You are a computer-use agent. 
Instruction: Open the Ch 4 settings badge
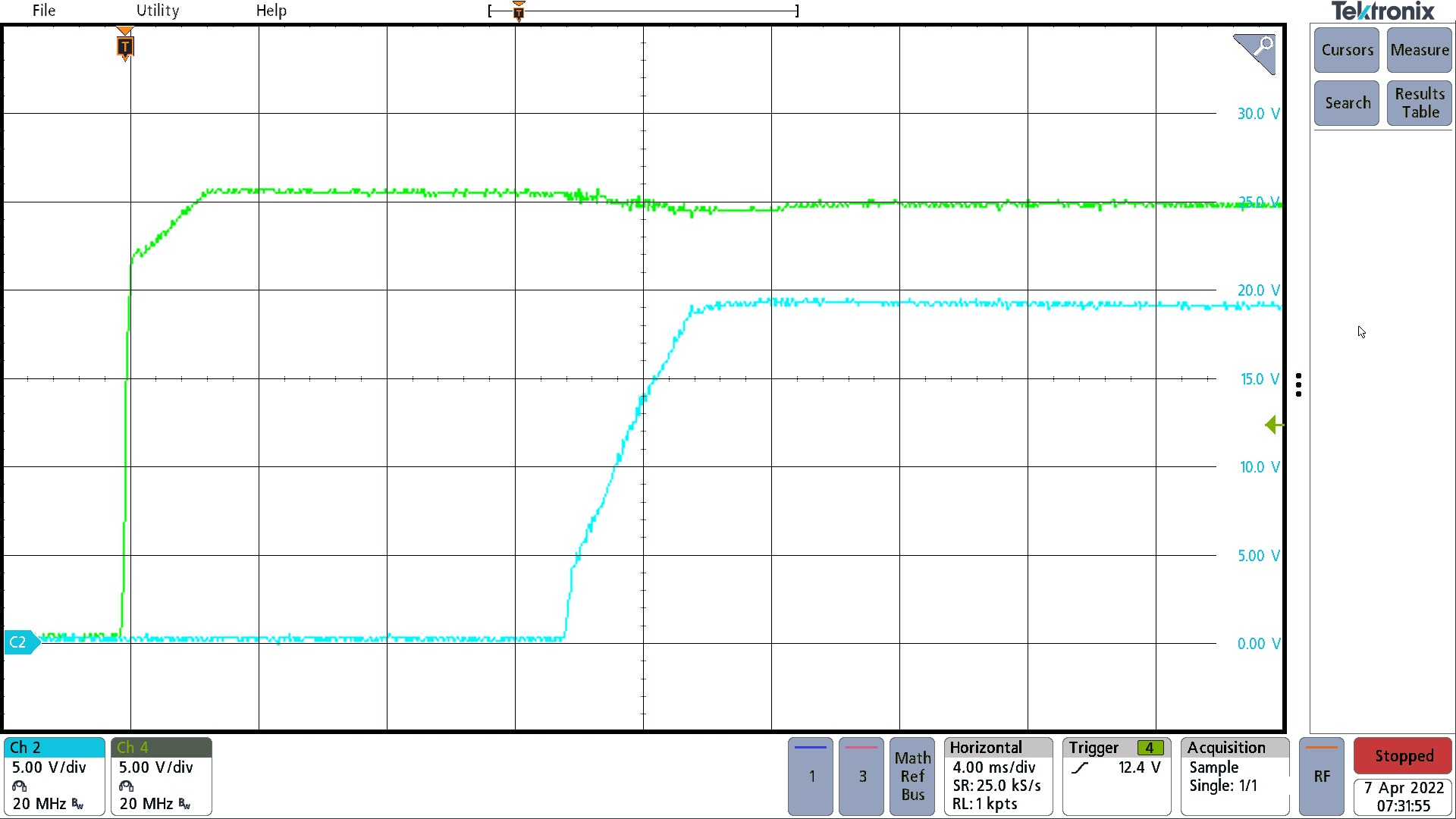tap(162, 777)
